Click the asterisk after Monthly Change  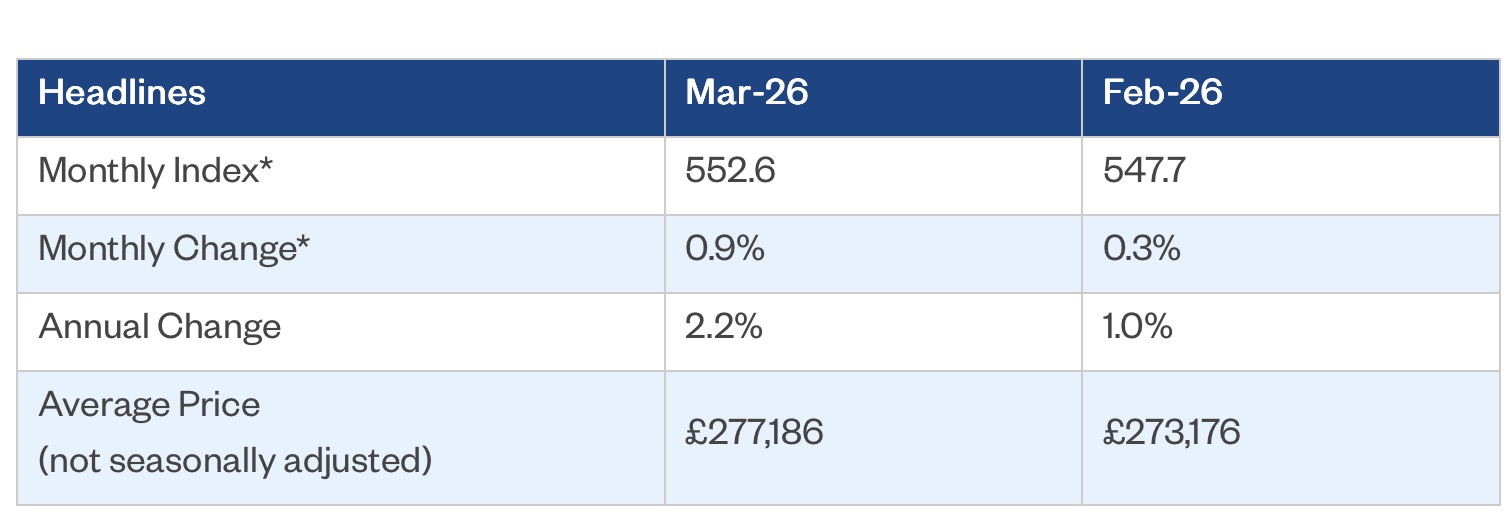pyautogui.click(x=302, y=243)
